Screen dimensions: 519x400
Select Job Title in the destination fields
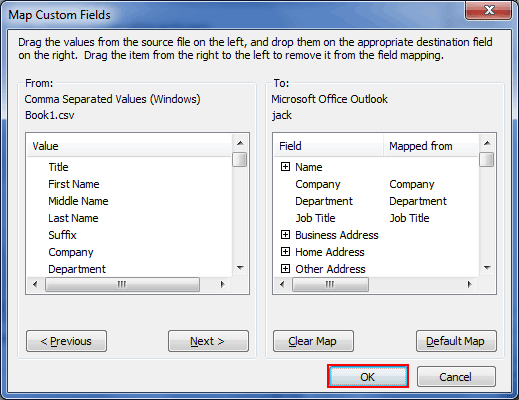(x=315, y=218)
